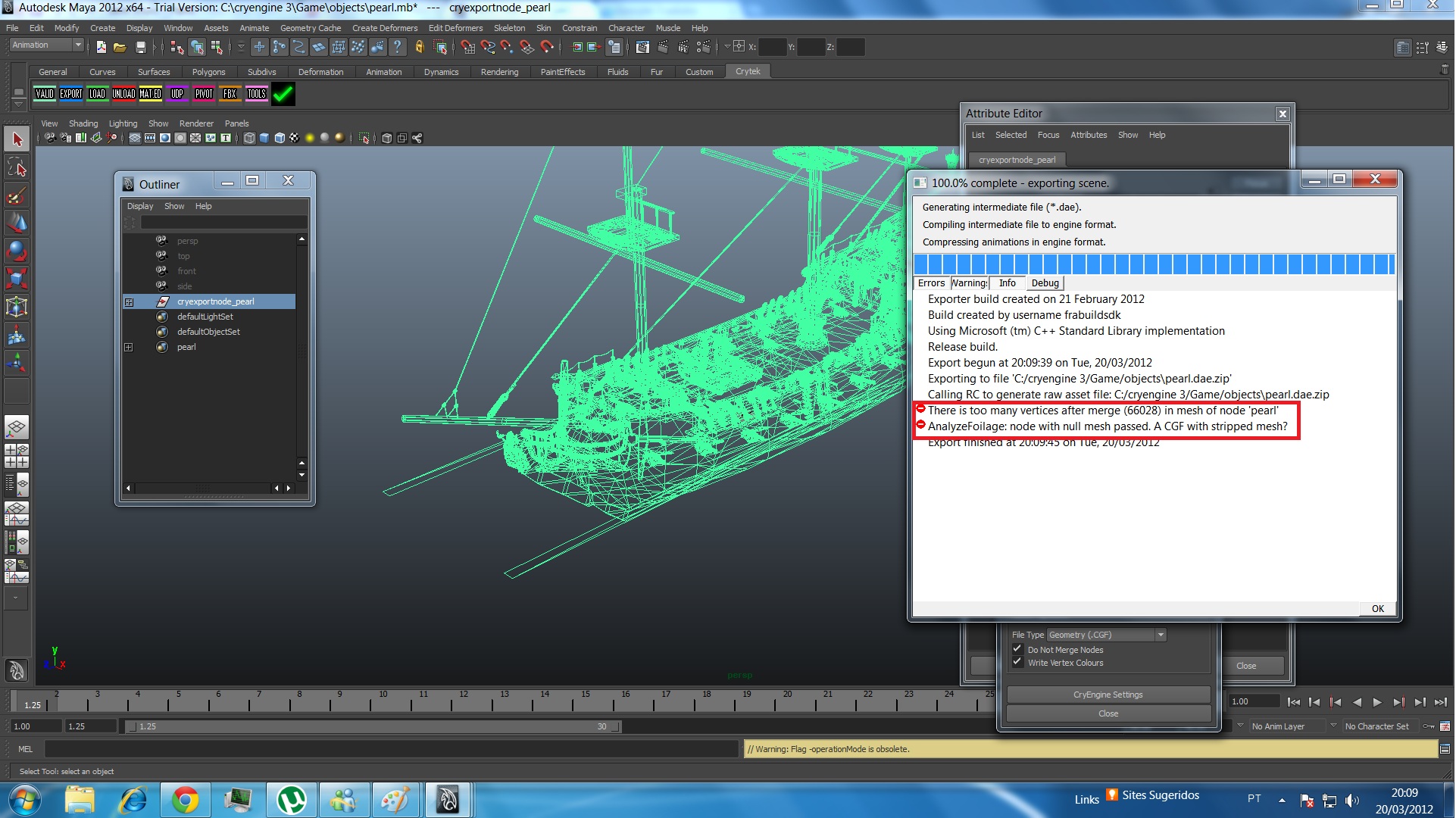
Task: Open the No Anim Layer dropdown arrow
Action: coord(1241,726)
